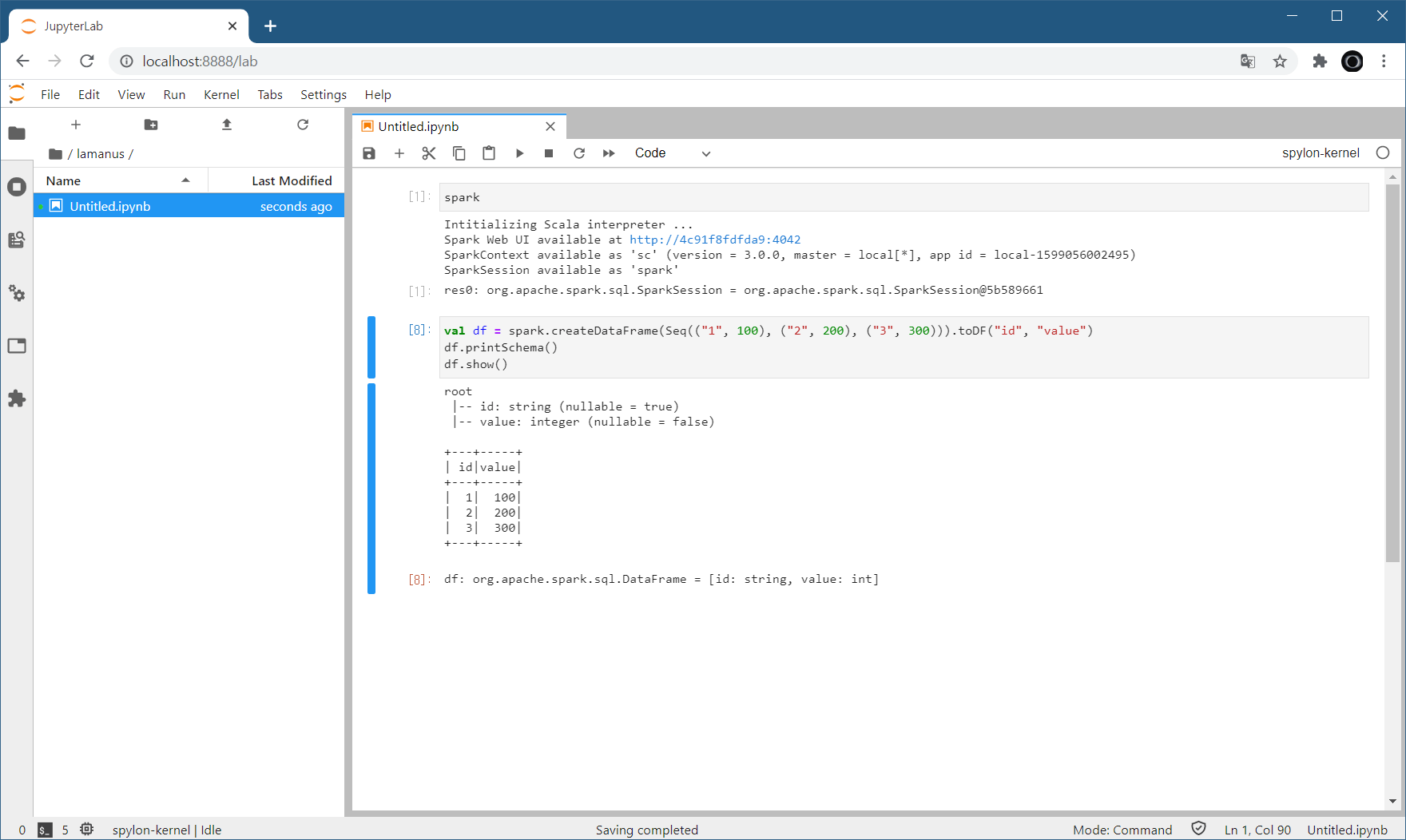Viewport: 1406px width, 840px height.
Task: Open the cell type dropdown showing Code
Action: [672, 153]
